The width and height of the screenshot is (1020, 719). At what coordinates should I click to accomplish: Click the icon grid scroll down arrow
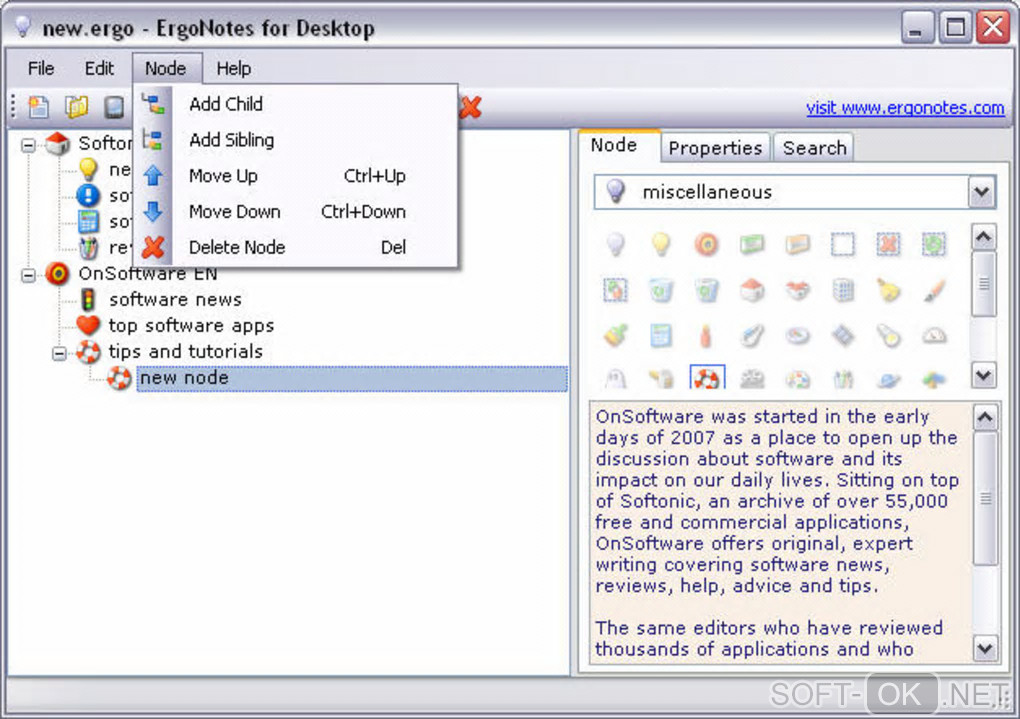984,375
